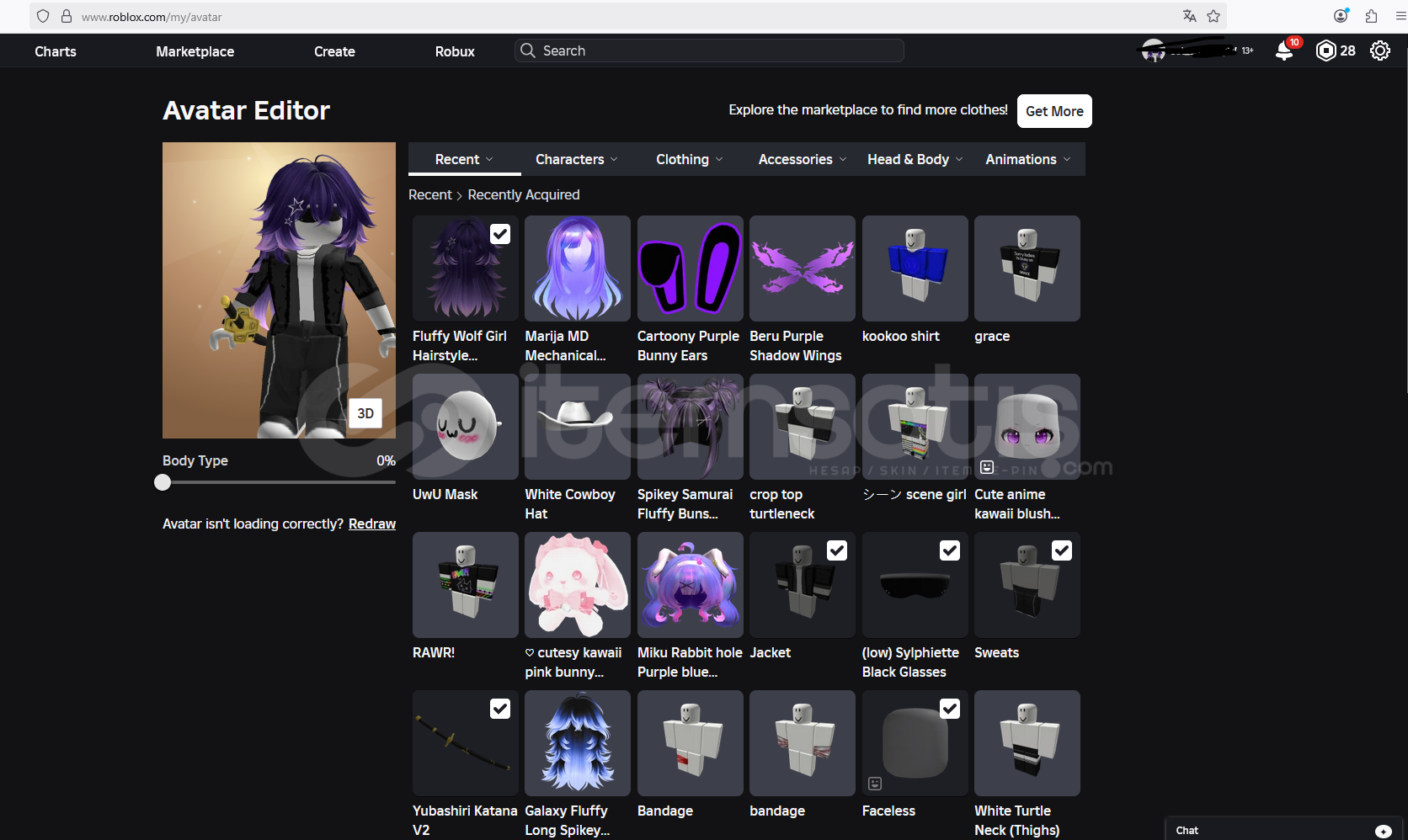
Task: Click the browser account profile icon
Action: 1341,16
